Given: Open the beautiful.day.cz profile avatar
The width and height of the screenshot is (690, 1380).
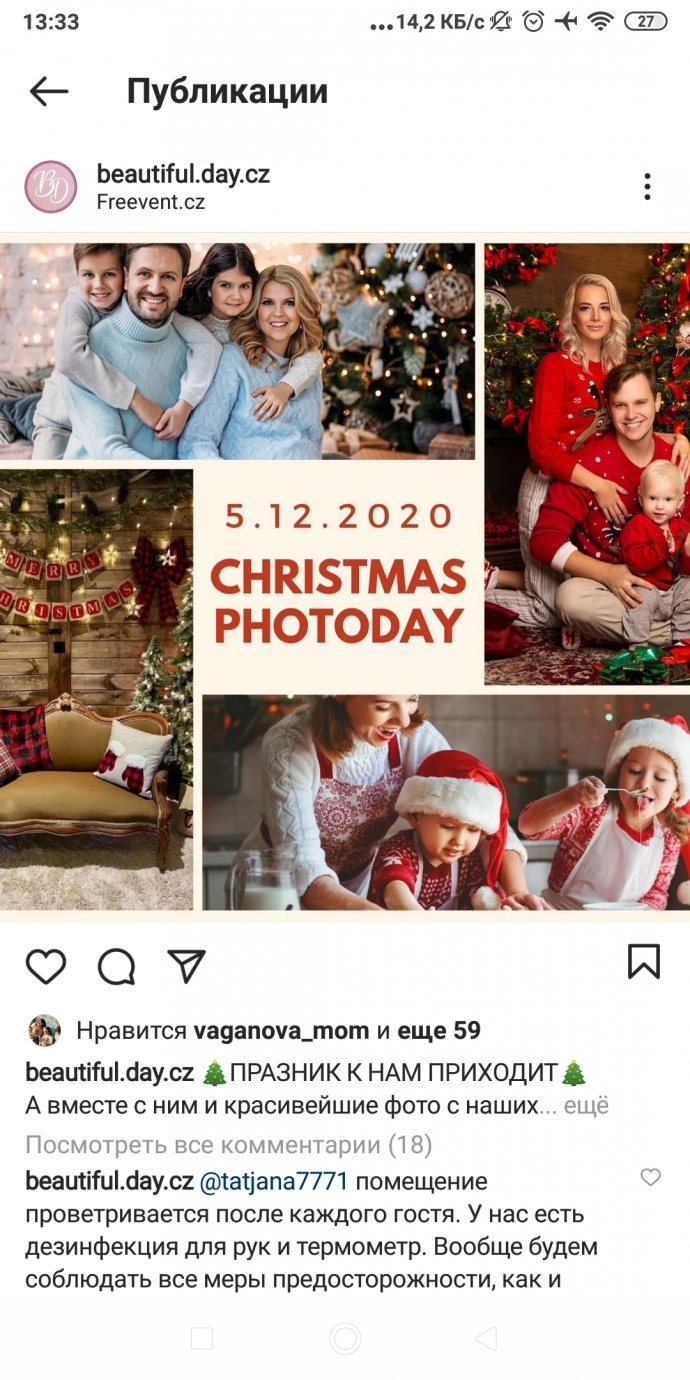Looking at the screenshot, I should tap(50, 187).
